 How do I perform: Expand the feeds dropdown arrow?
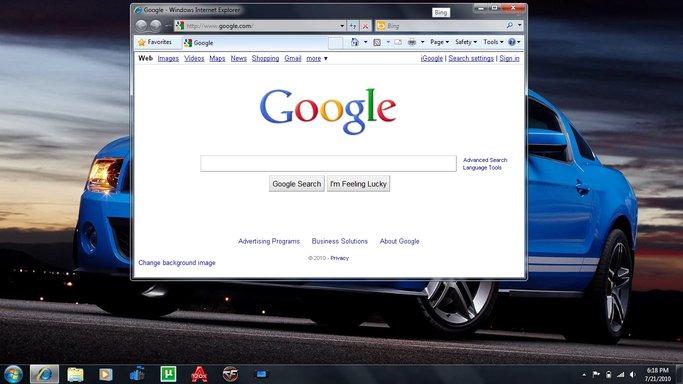(388, 42)
